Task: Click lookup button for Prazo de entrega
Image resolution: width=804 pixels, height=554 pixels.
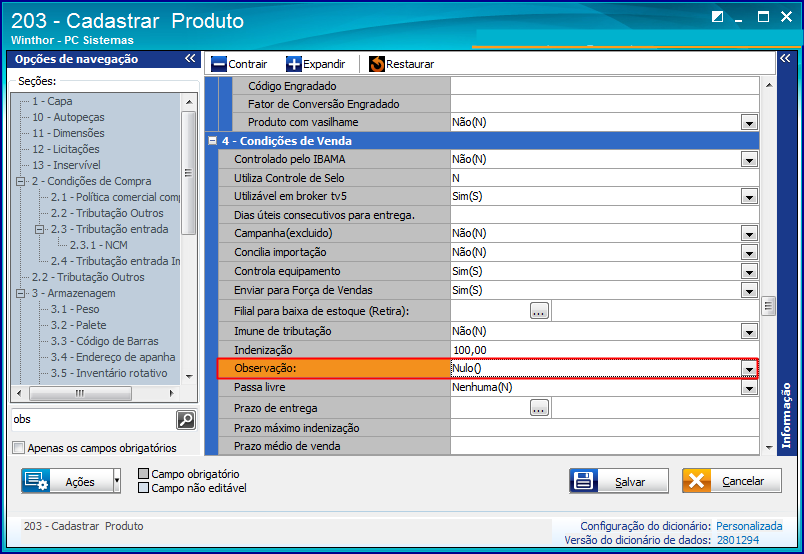Action: 539,408
